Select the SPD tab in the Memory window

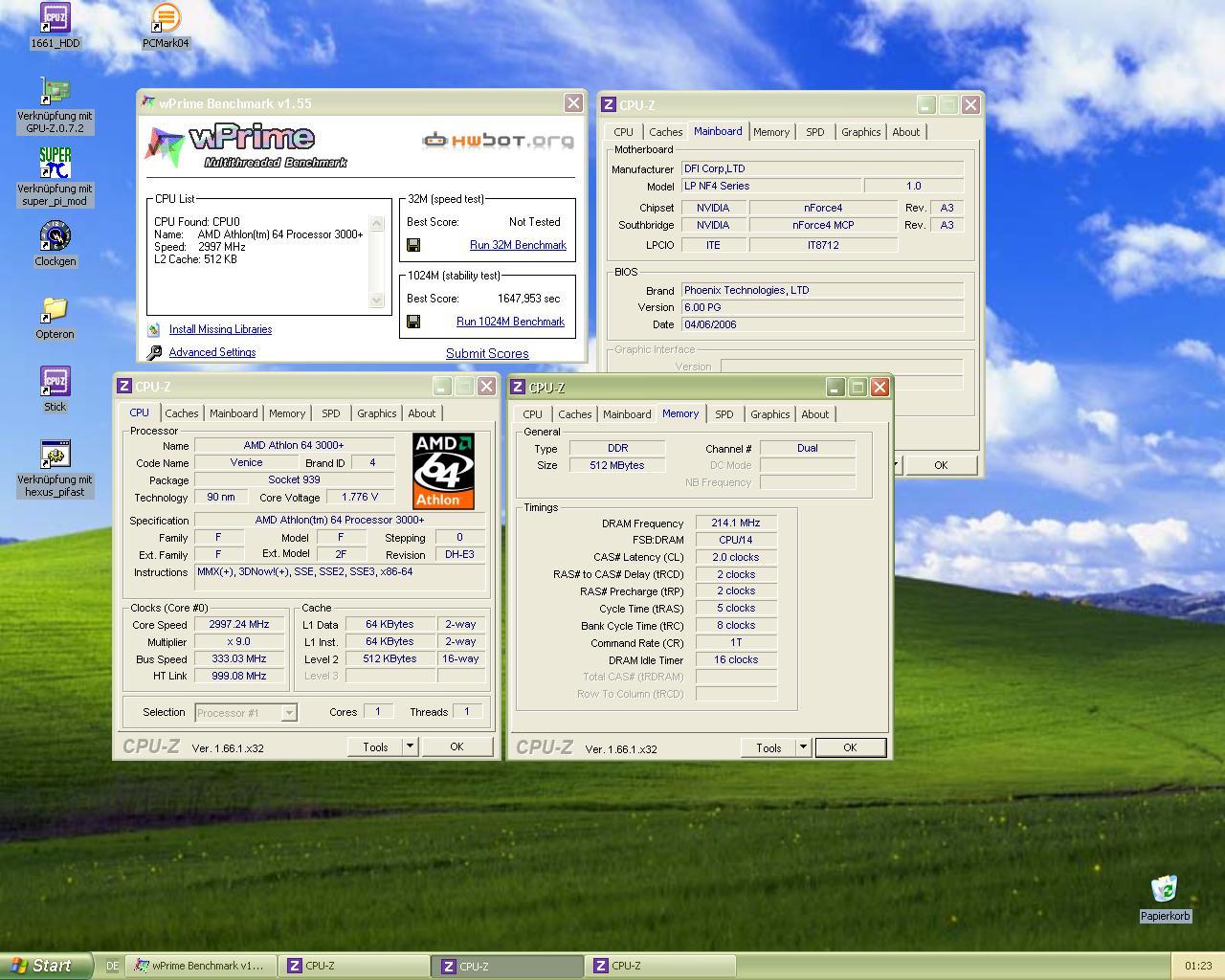(x=724, y=414)
